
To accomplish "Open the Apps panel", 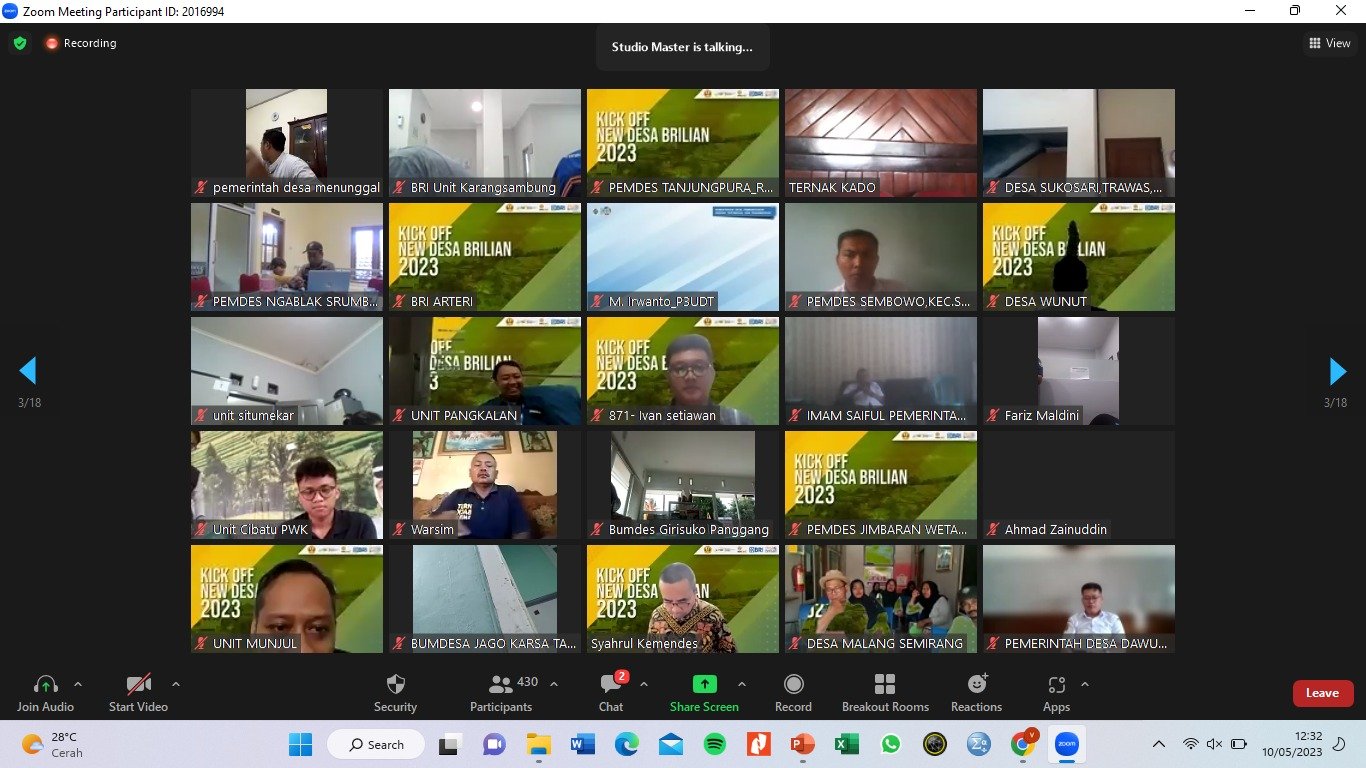I will pyautogui.click(x=1056, y=693).
